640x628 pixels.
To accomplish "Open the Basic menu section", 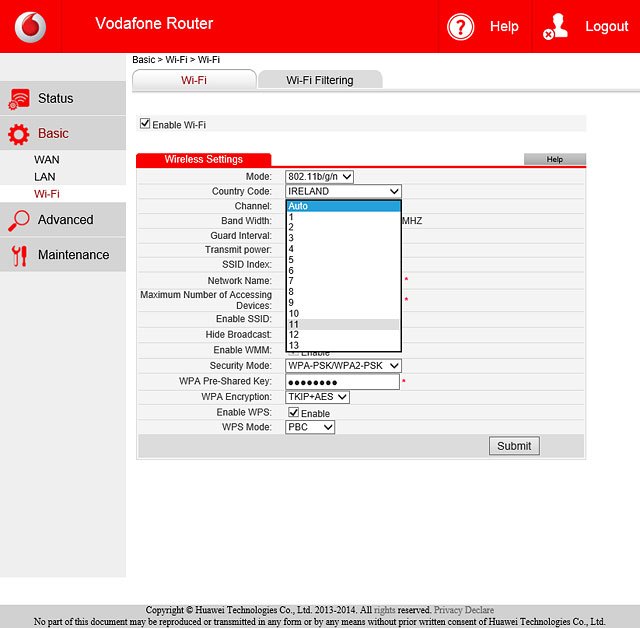I will pyautogui.click(x=63, y=133).
